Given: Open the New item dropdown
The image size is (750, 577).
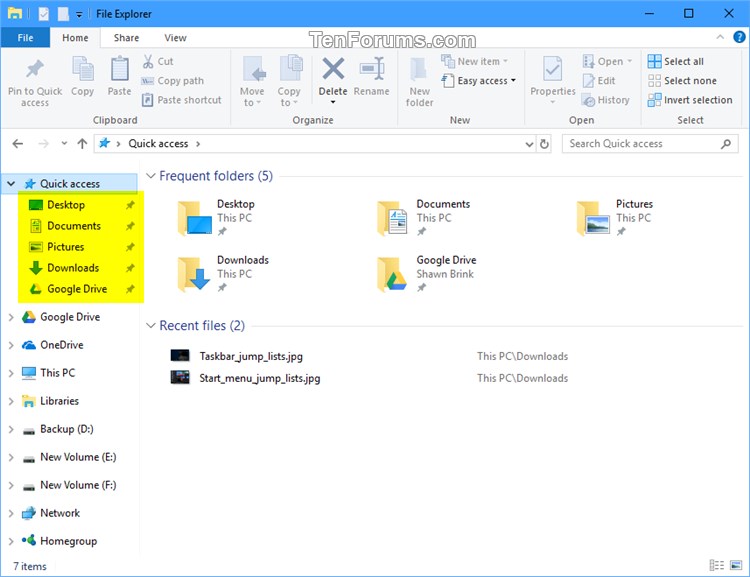Looking at the screenshot, I should [x=474, y=61].
